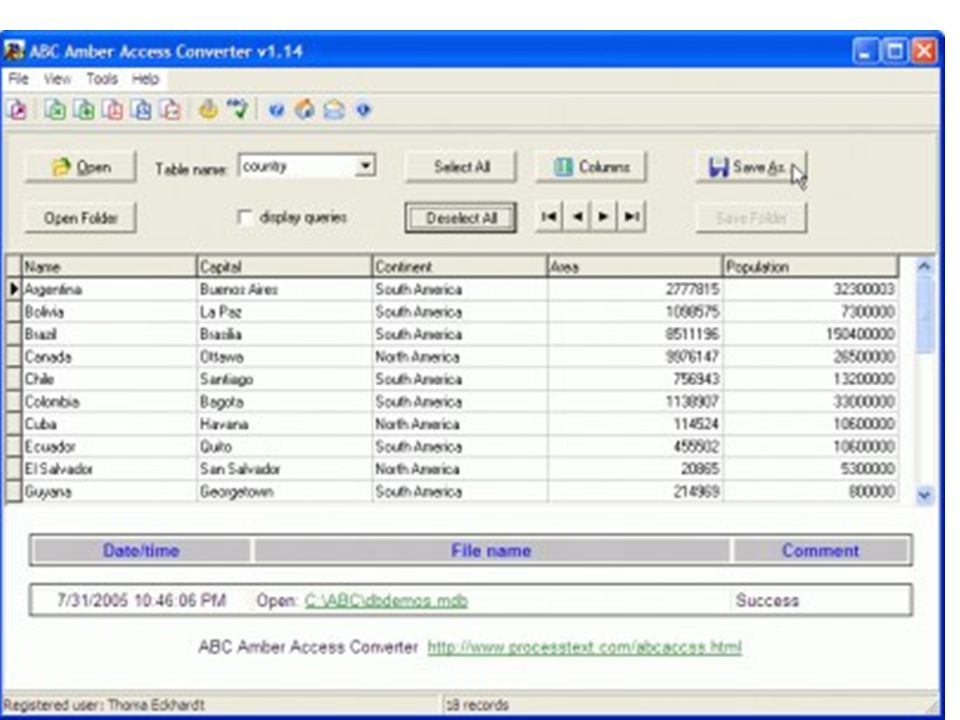
Task: Select the row selector beside Bolivia
Action: (x=13, y=312)
